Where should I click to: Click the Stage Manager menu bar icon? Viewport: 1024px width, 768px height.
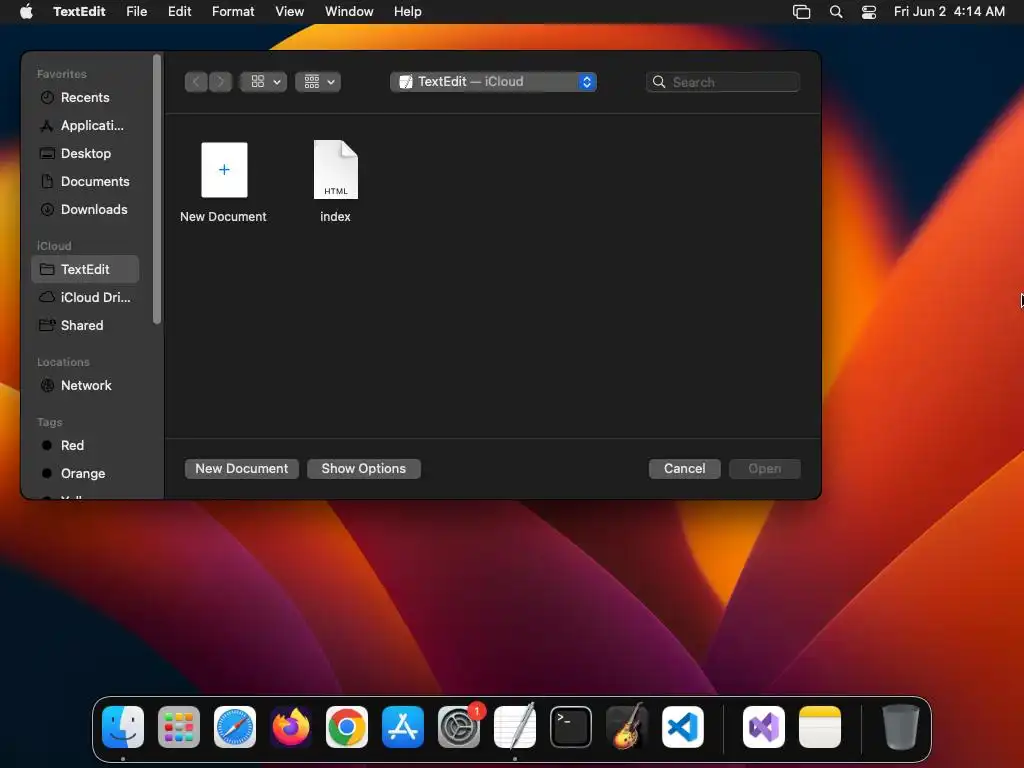[801, 11]
